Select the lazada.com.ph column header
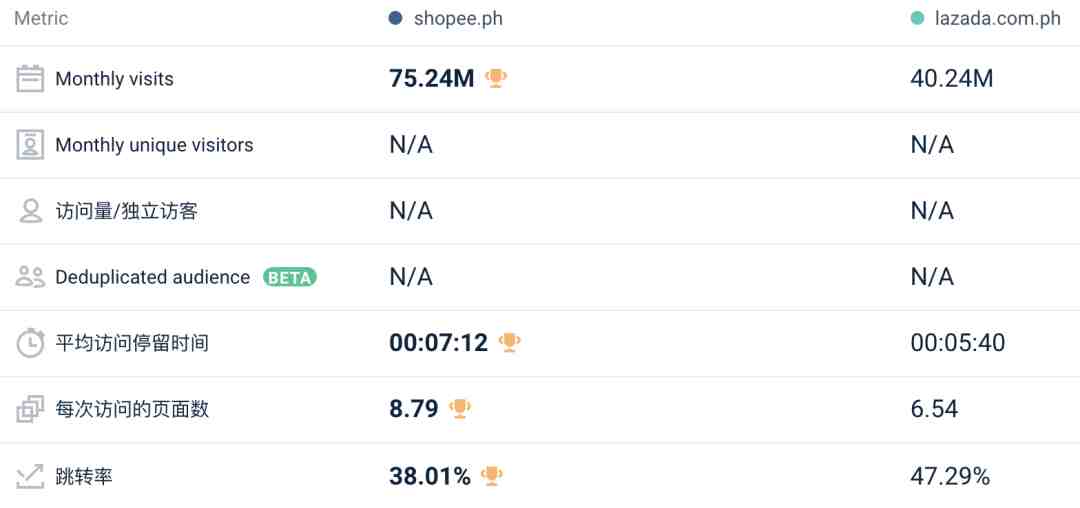 point(986,19)
